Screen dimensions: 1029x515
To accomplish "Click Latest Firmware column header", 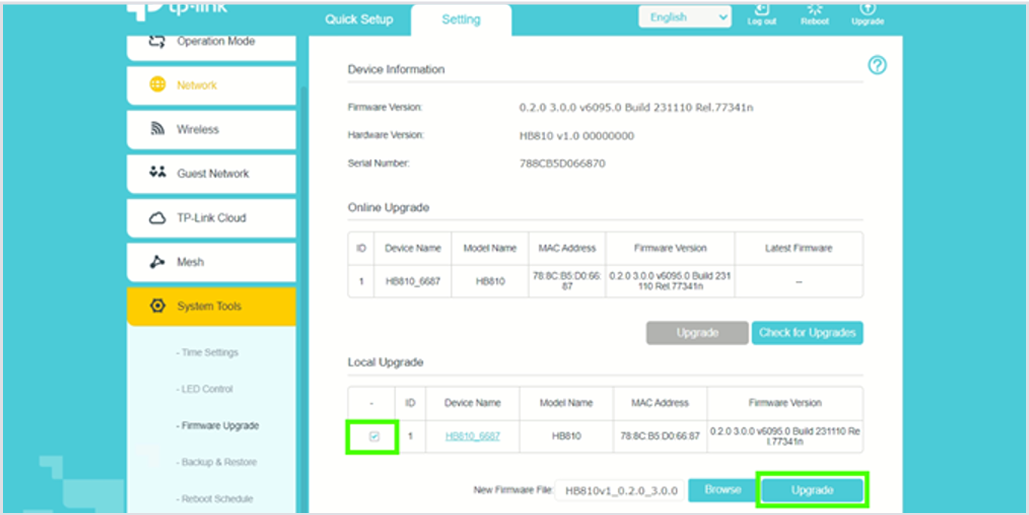I will [799, 249].
